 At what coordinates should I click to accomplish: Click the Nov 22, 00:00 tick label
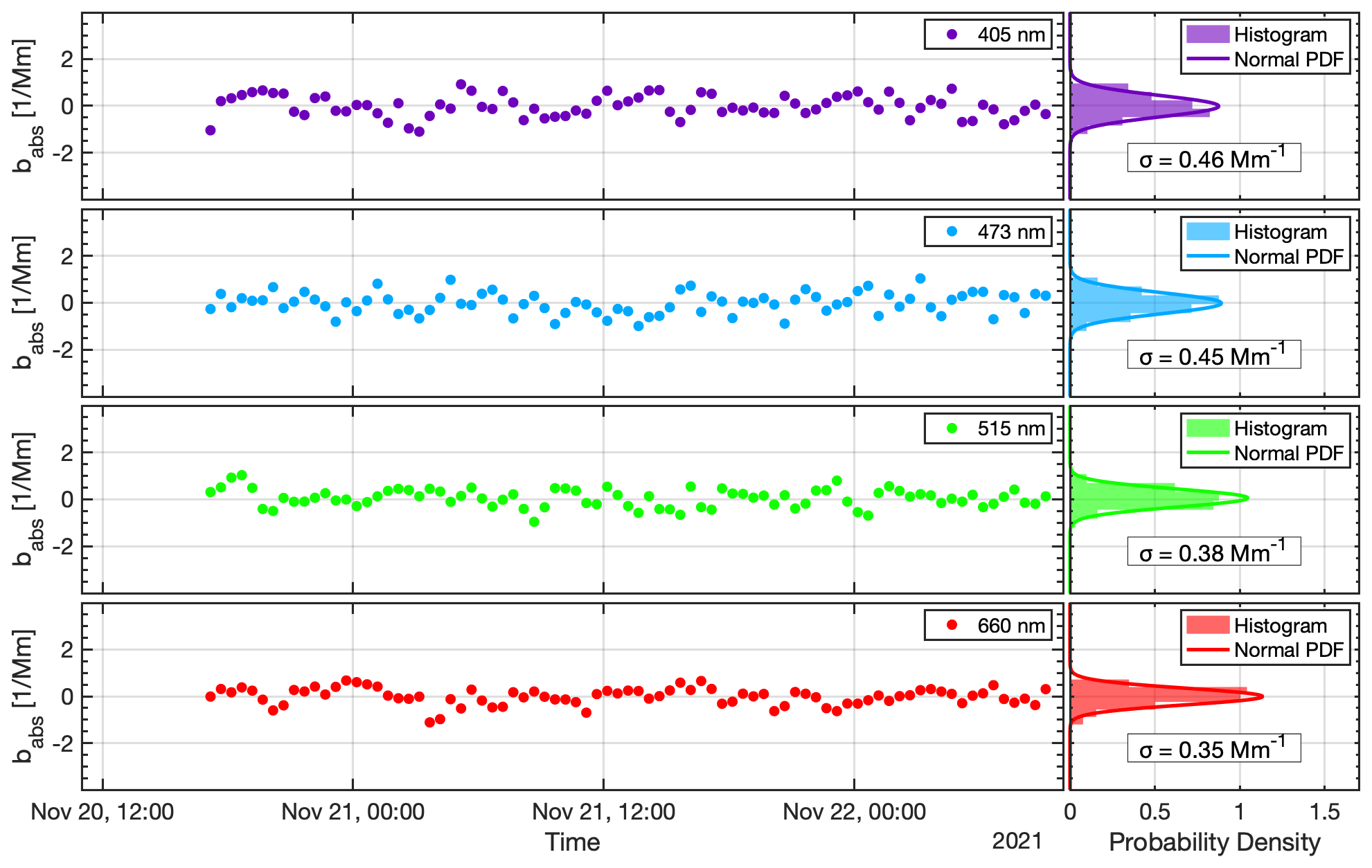point(854,811)
